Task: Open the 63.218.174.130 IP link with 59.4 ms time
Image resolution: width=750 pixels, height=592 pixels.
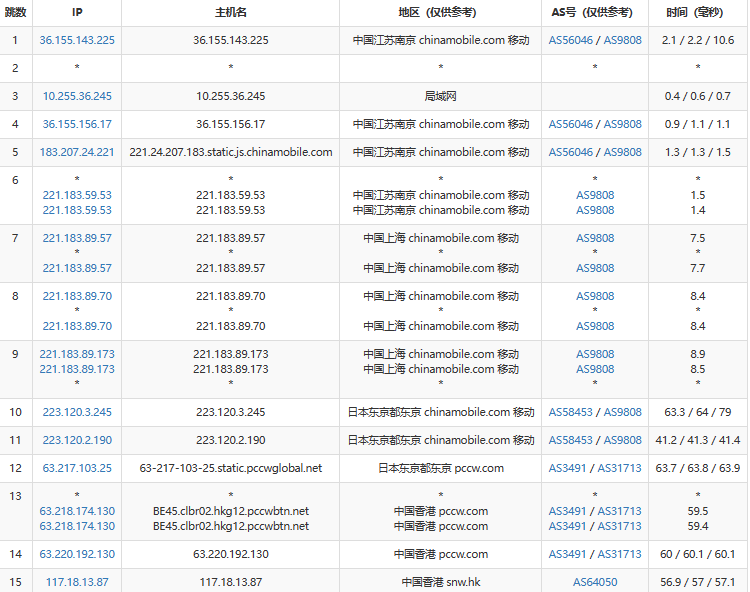Action: tap(77, 526)
